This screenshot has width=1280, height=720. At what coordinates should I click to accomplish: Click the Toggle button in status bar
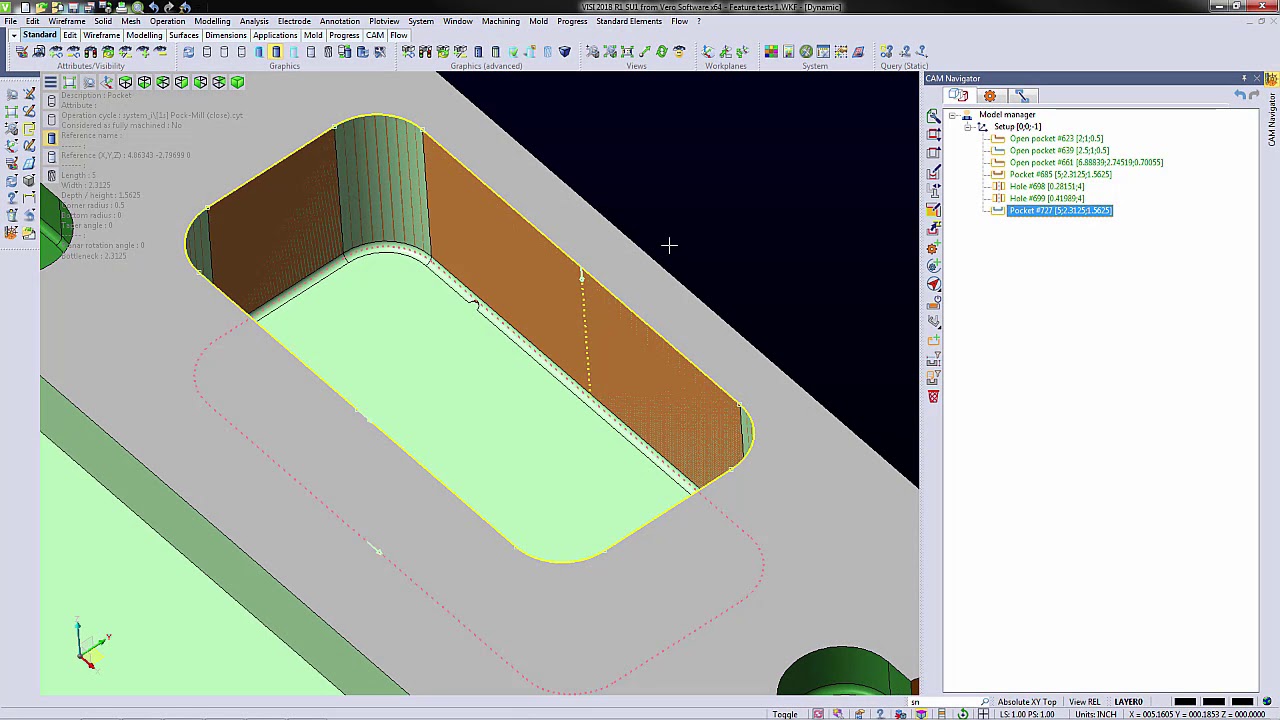point(785,714)
